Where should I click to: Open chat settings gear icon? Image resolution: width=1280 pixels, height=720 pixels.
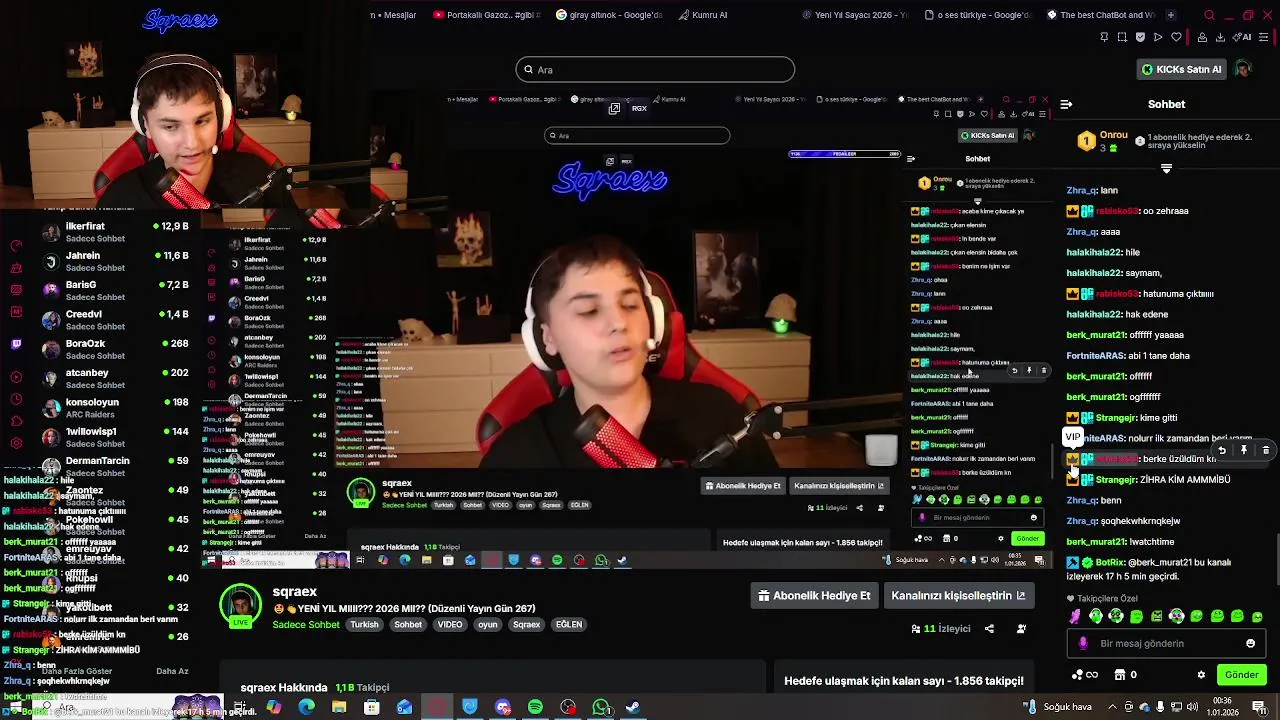[x=1201, y=675]
